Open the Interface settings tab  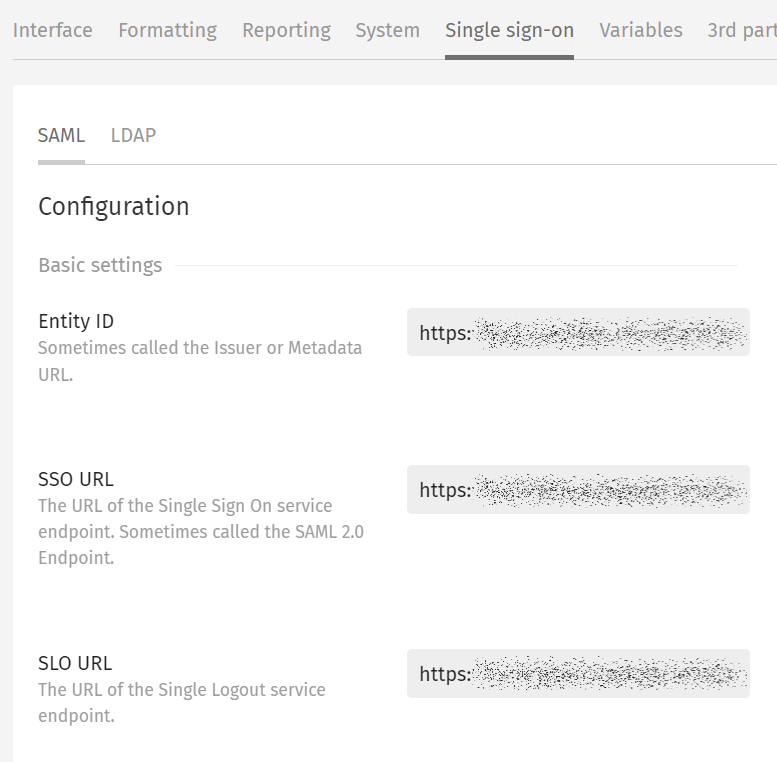point(53,30)
